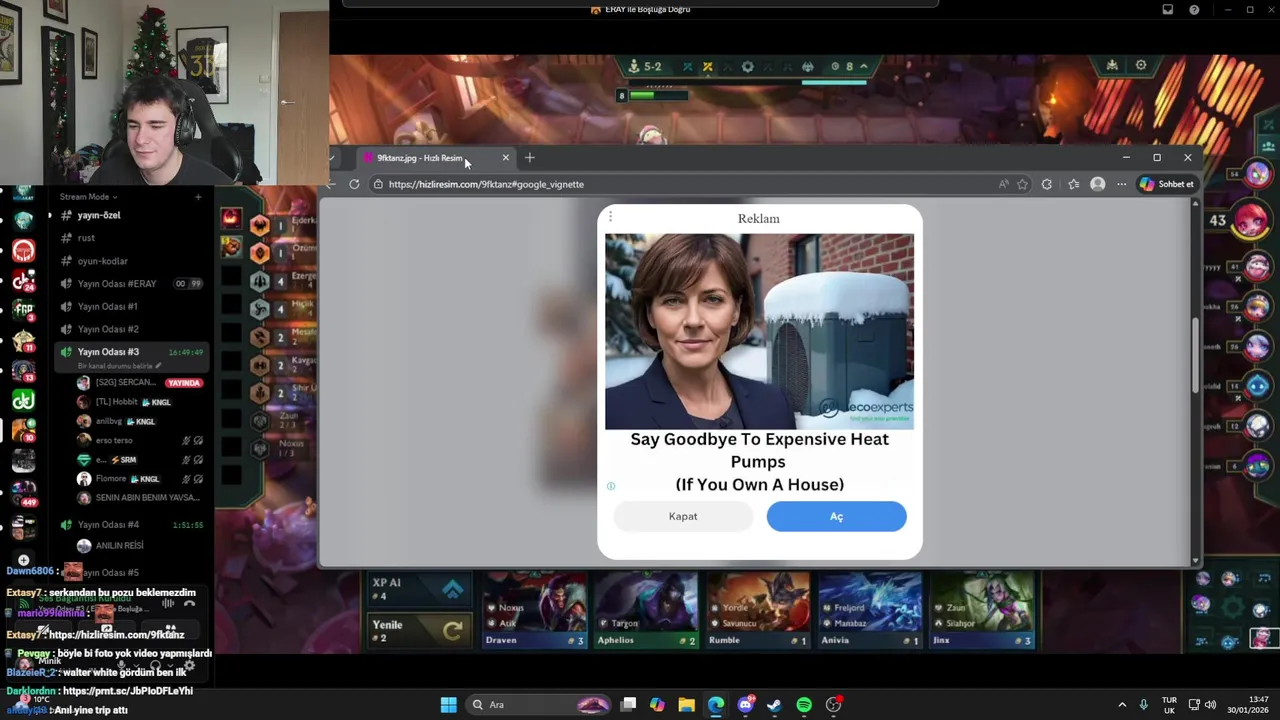This screenshot has height=720, width=1280.
Task: Show hidden system tray icons
Action: [x=1122, y=705]
